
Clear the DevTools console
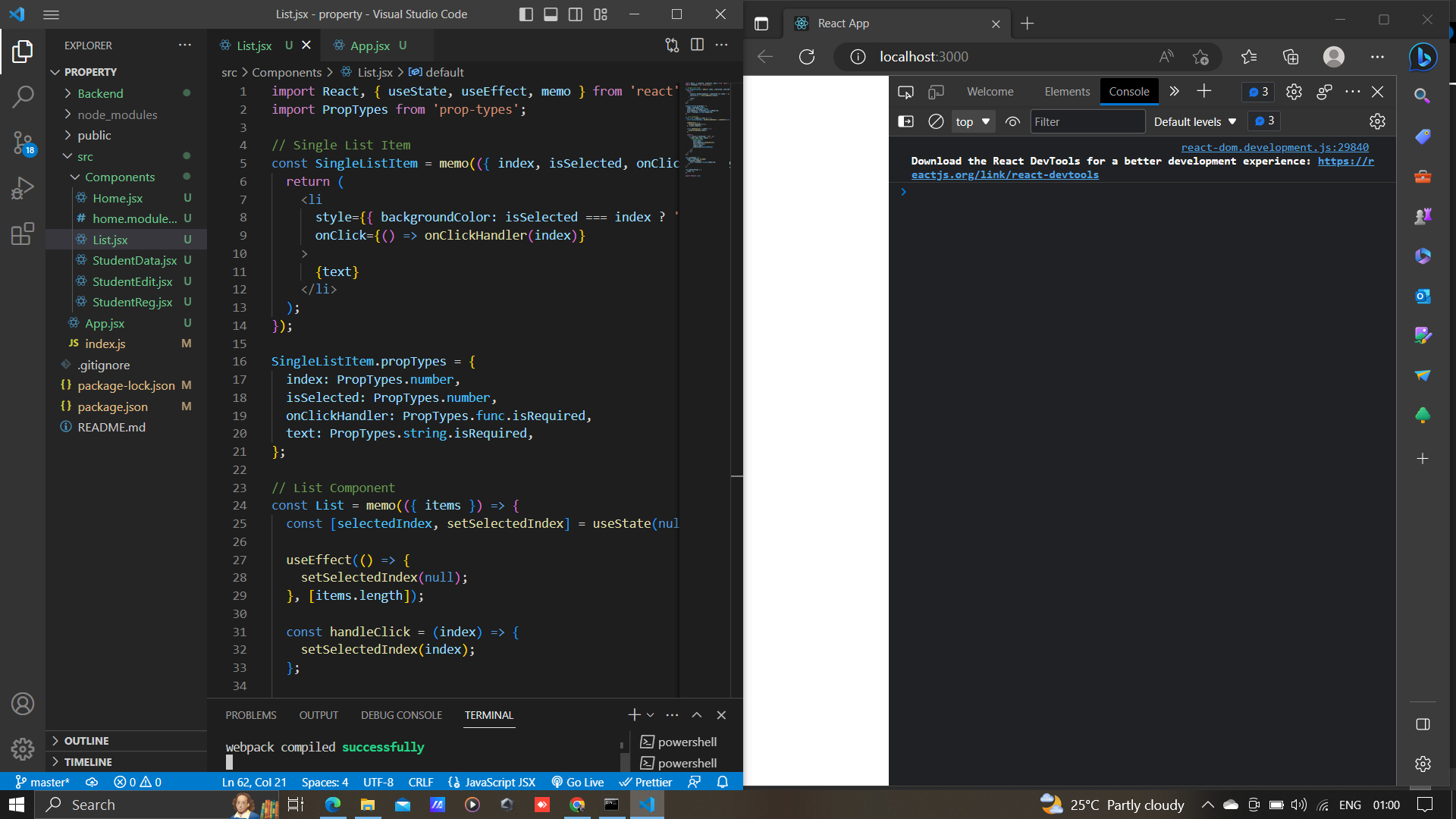click(936, 121)
